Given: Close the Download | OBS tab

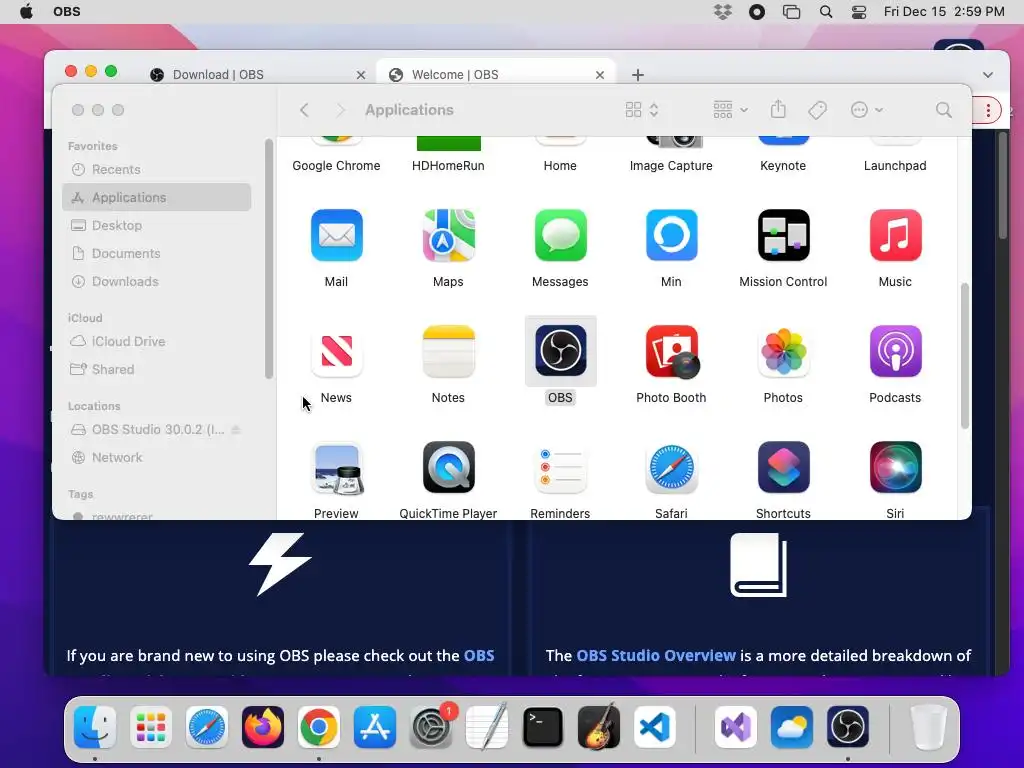Looking at the screenshot, I should 360,75.
